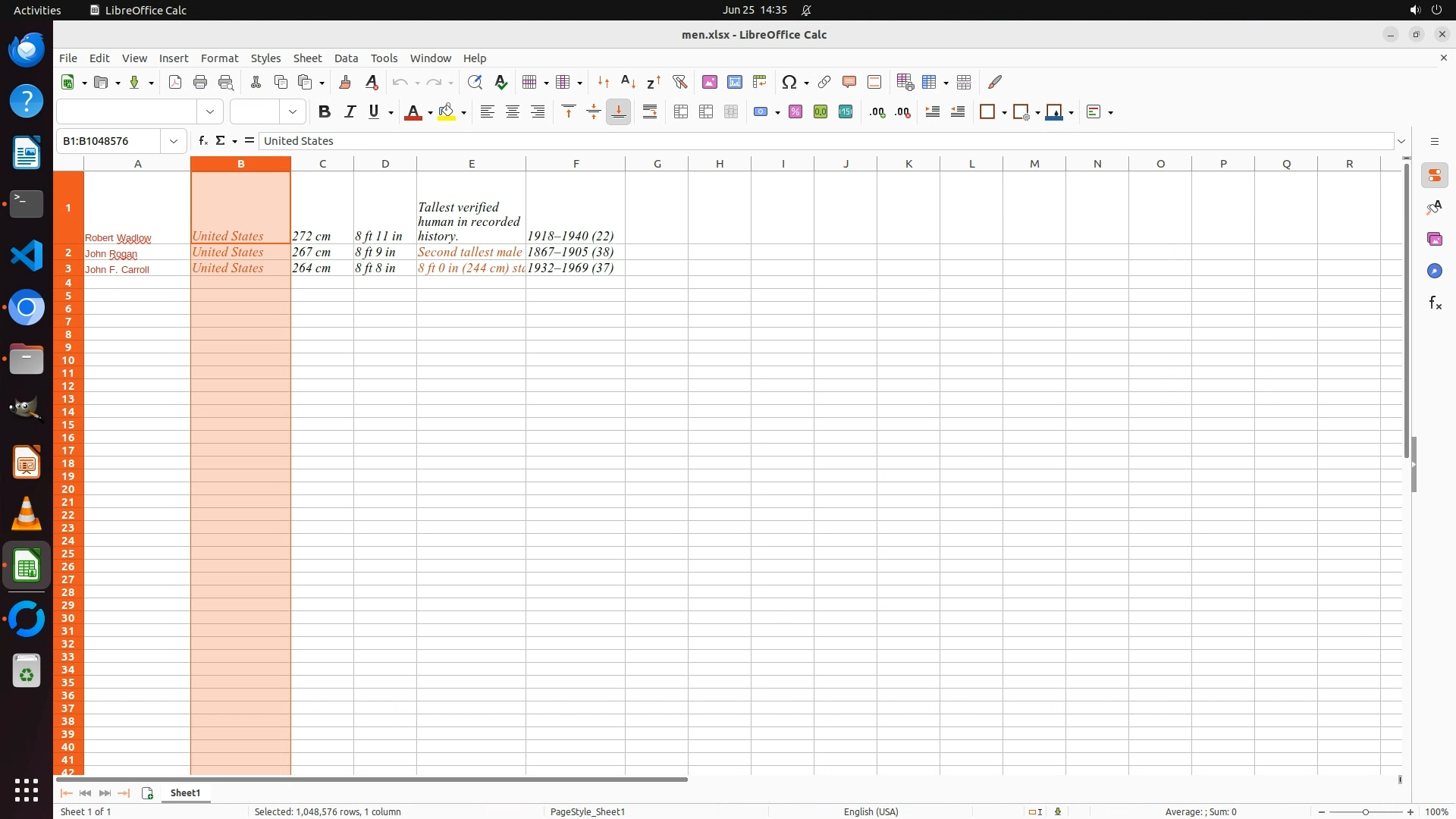Toggle italic formatting
Image resolution: width=1456 pixels, height=819 pixels.
point(350,112)
